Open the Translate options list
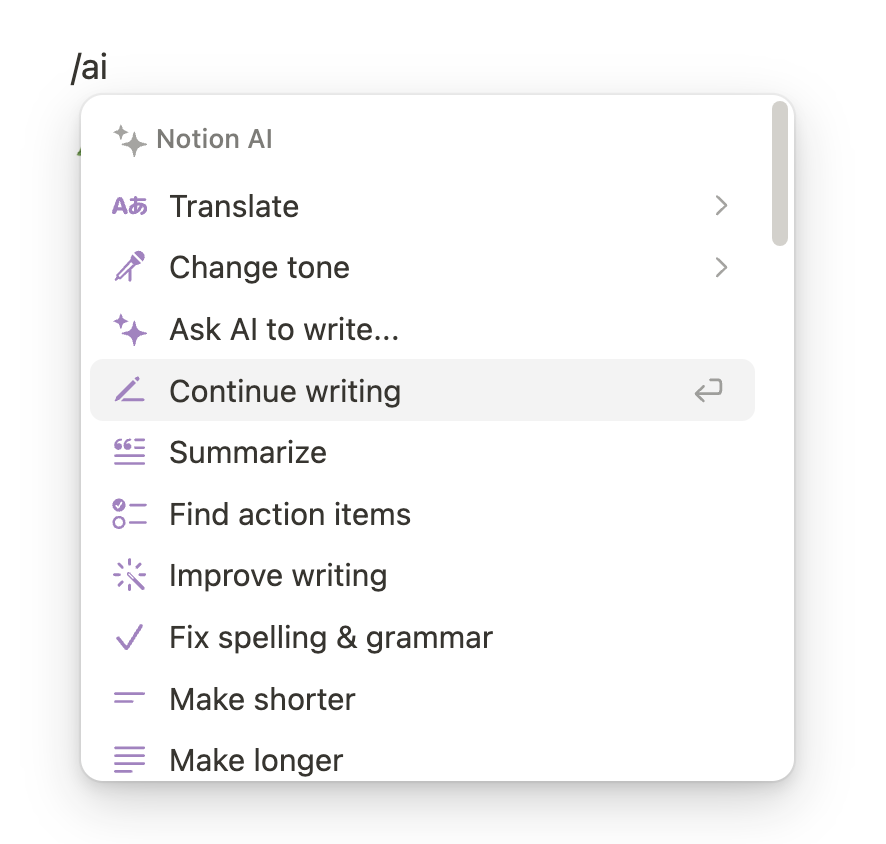Viewport: 886px width, 844px height. tap(234, 206)
